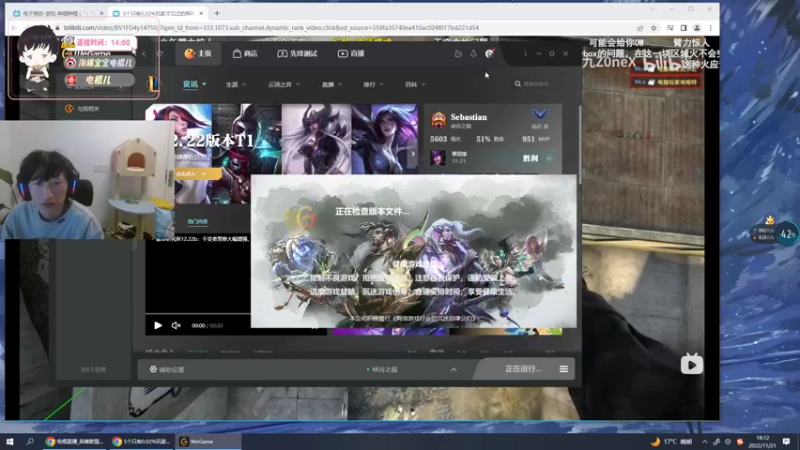
Task: Open the WeGame user avatar with red dot
Action: coord(489,54)
